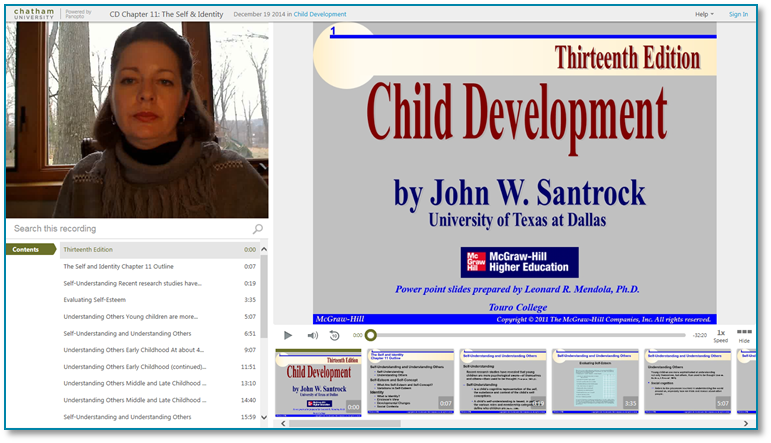
Task: Click the presenter webcam video
Action: click(x=137, y=119)
